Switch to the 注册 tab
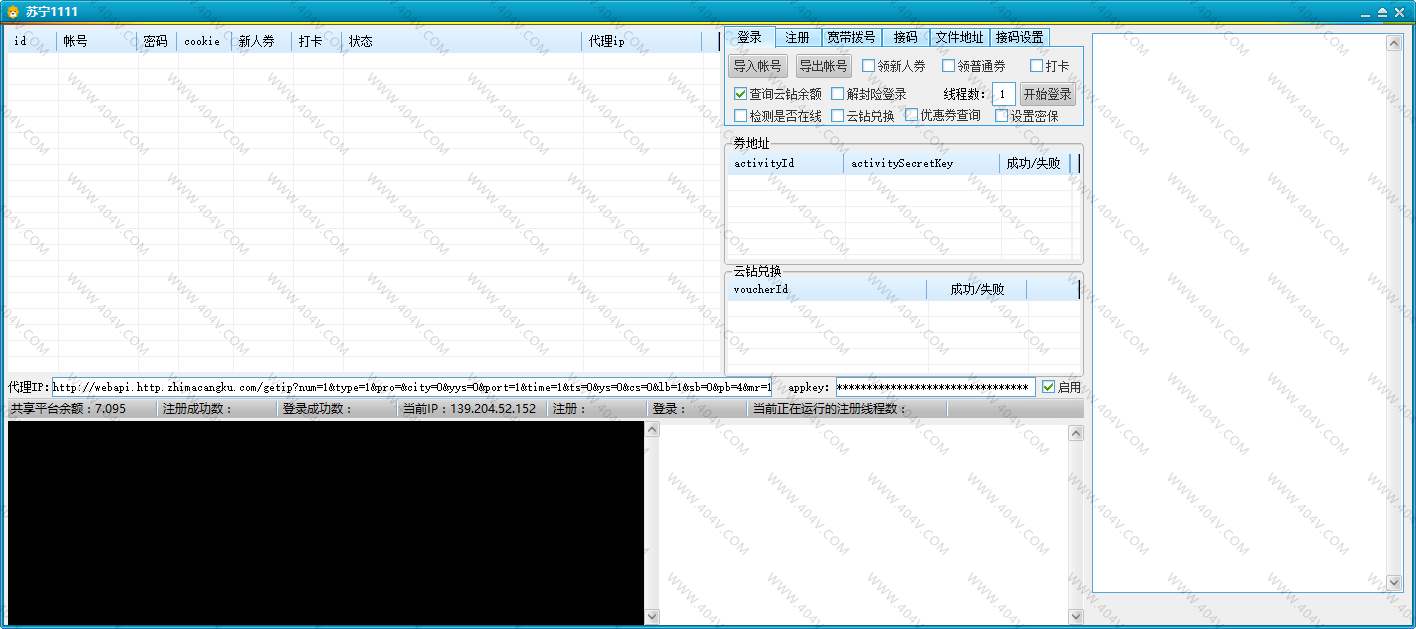Viewport: 1416px width, 629px height. (x=797, y=37)
